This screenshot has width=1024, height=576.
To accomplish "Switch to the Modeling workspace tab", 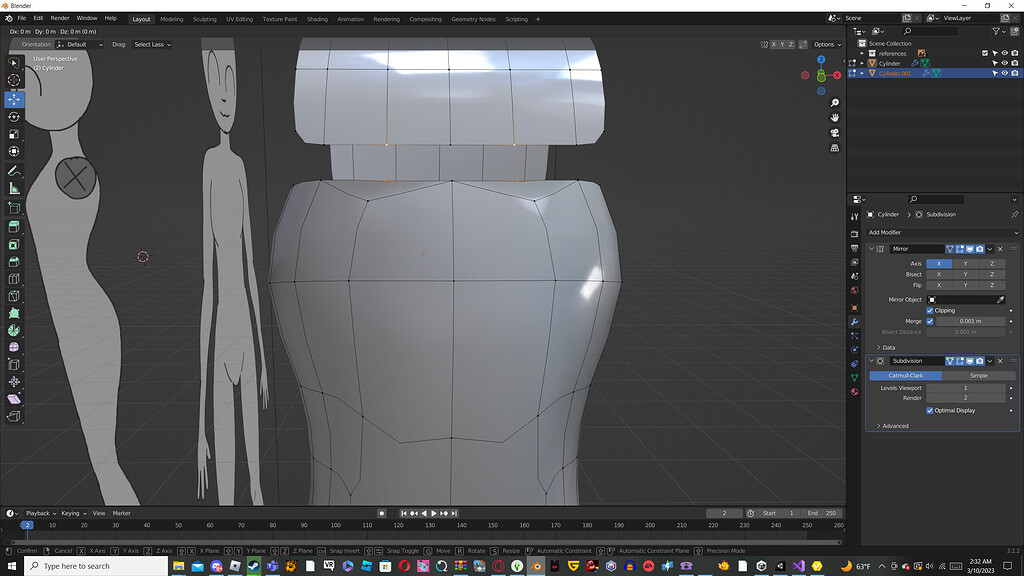I will point(172,19).
